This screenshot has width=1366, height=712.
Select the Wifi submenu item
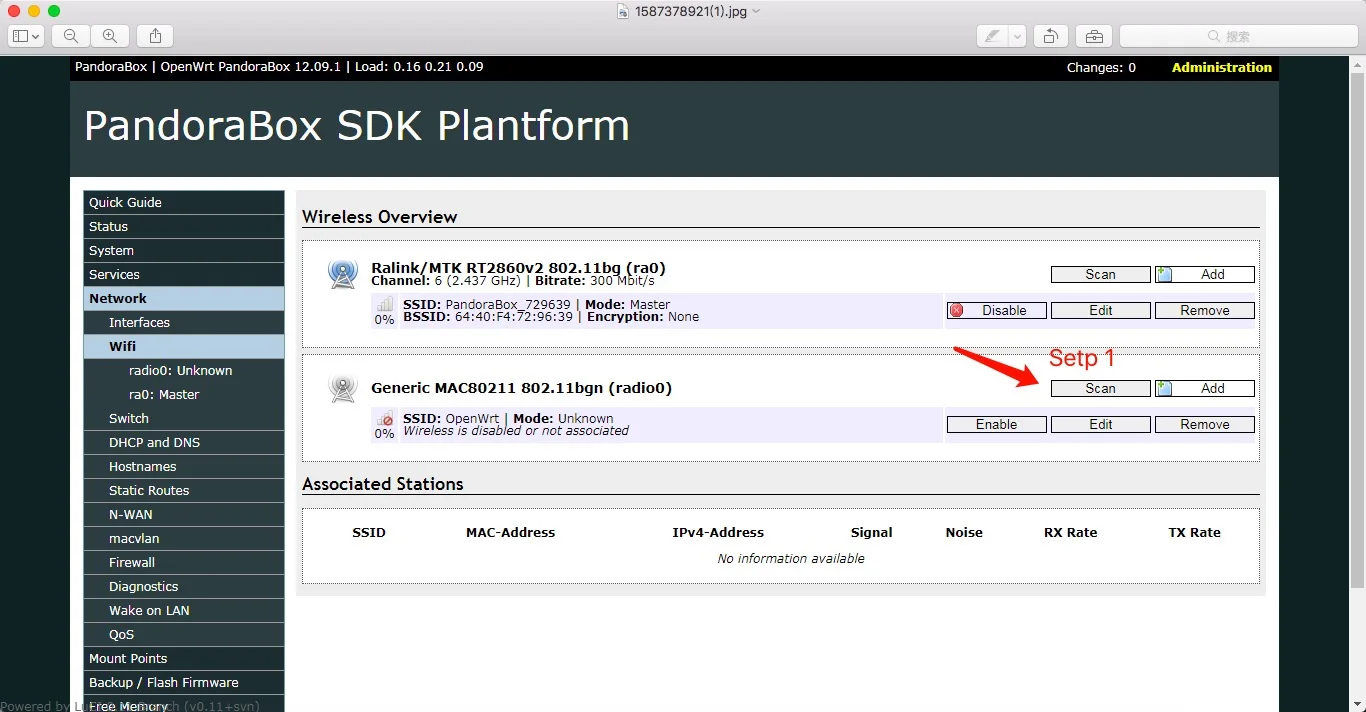[184, 346]
